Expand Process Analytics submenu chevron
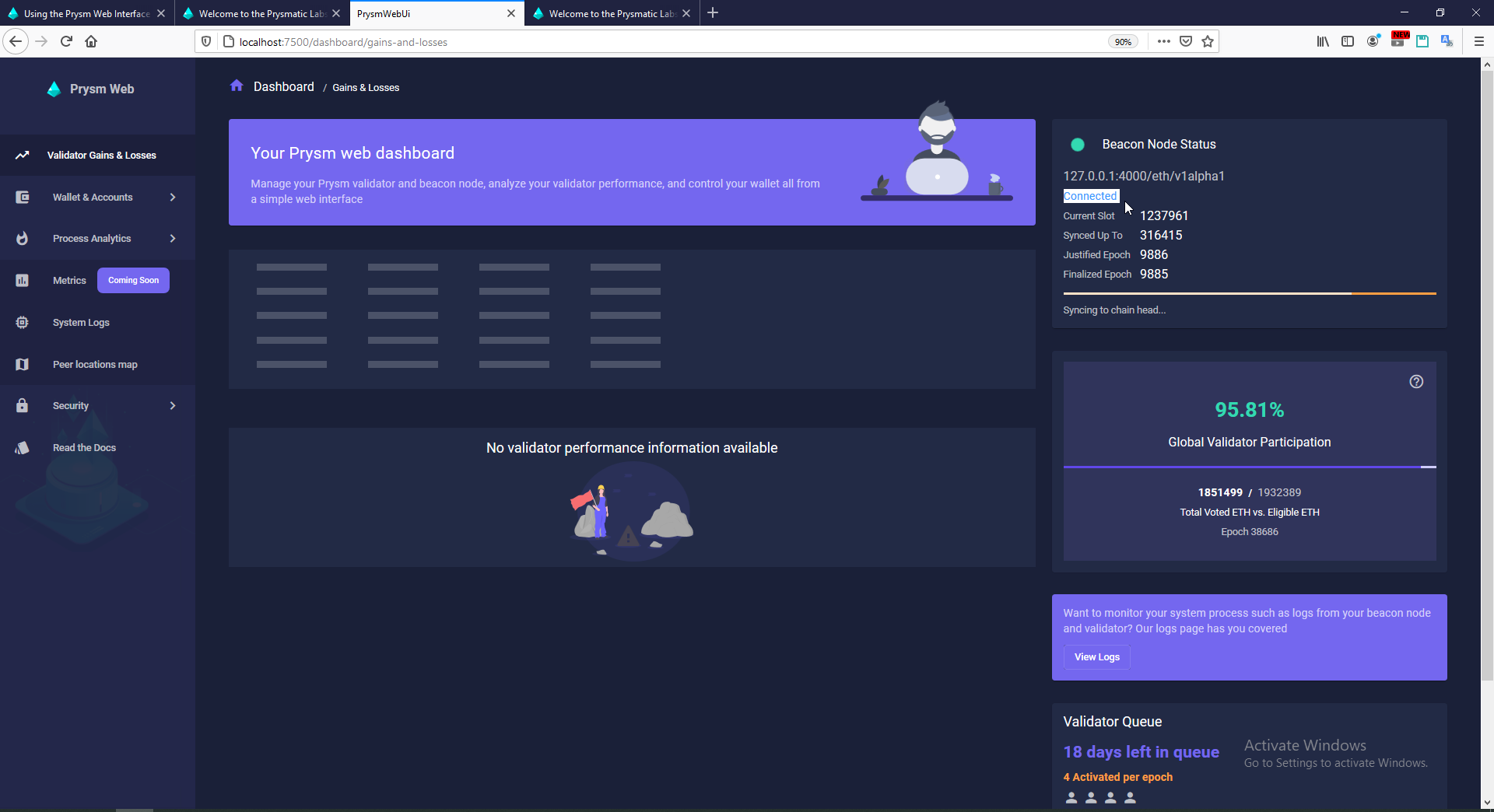This screenshot has width=1494, height=812. click(x=173, y=239)
